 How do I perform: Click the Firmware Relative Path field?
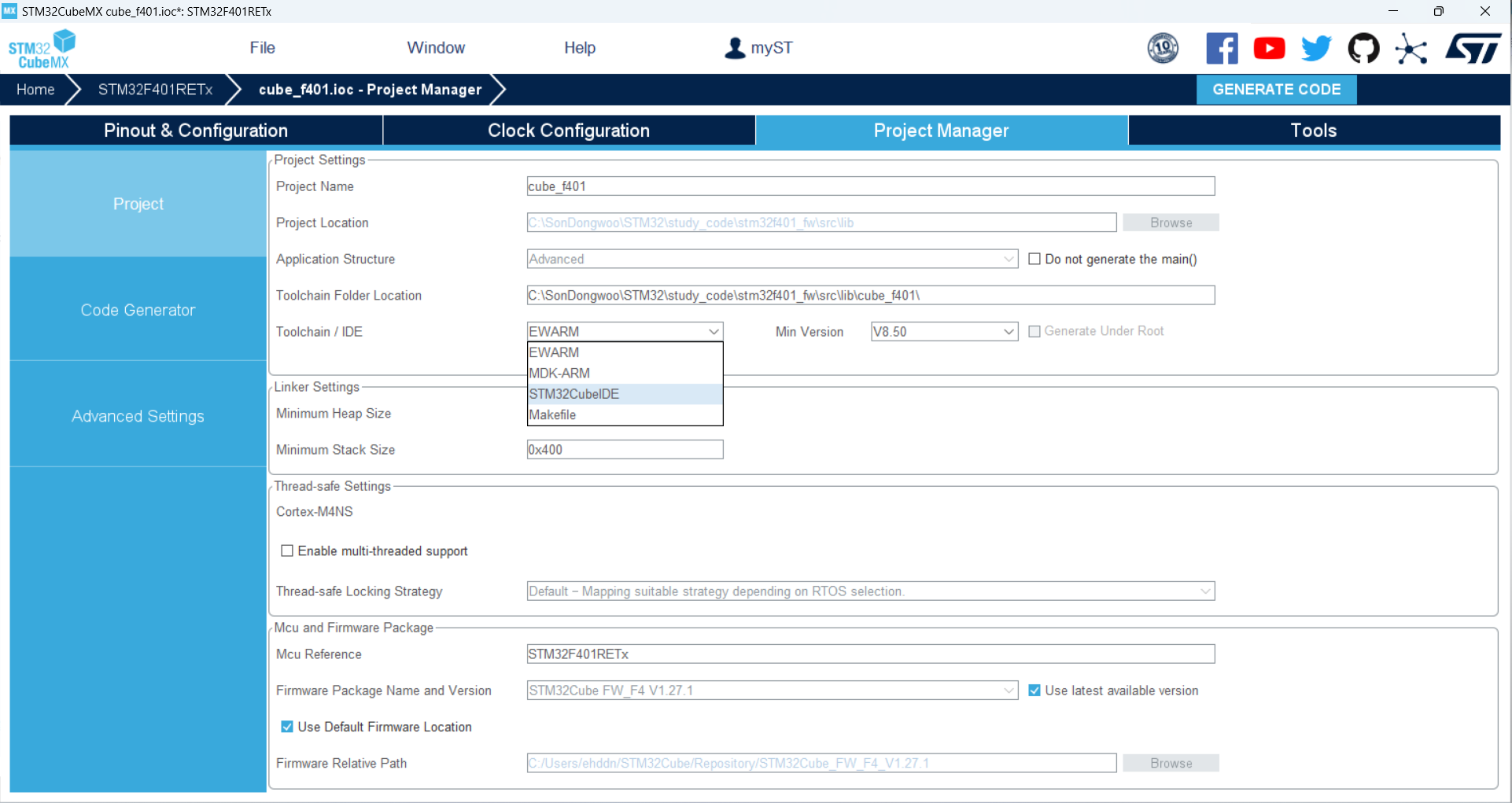[821, 763]
